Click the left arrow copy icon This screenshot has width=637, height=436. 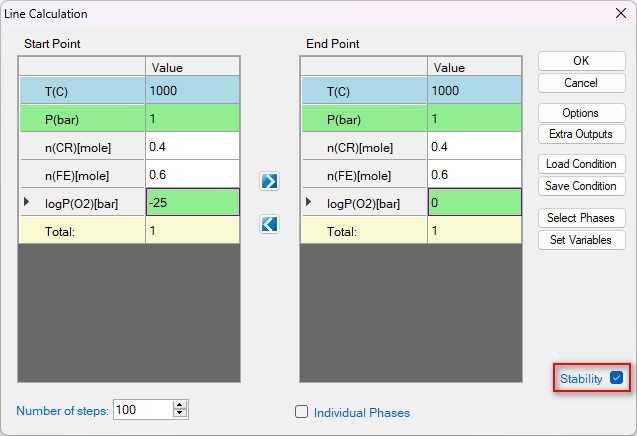tap(269, 224)
